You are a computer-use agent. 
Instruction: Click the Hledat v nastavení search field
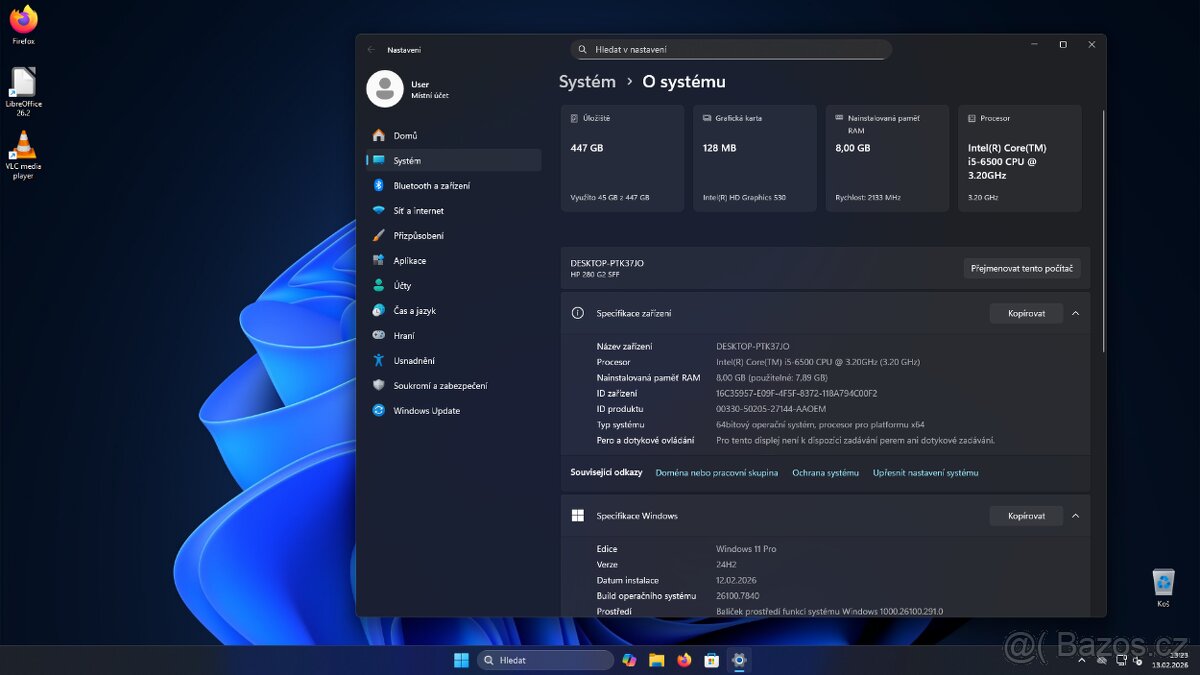coord(730,49)
